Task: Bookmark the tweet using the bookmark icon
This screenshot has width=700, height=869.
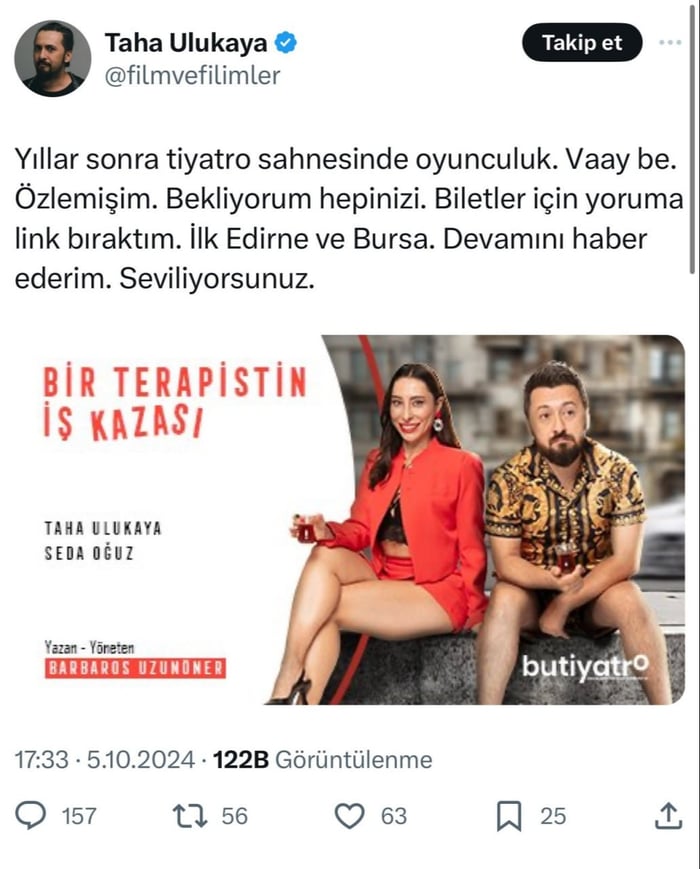Action: pyautogui.click(x=509, y=816)
